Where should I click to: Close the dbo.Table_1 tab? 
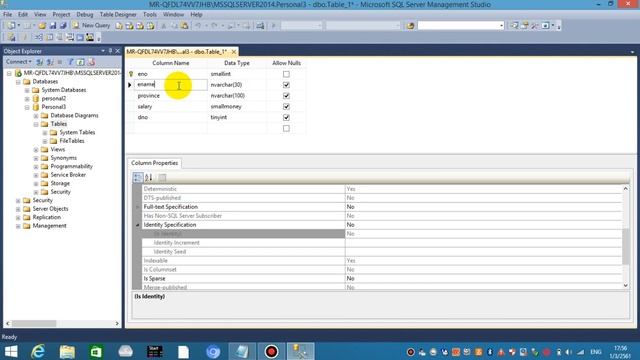(x=234, y=52)
